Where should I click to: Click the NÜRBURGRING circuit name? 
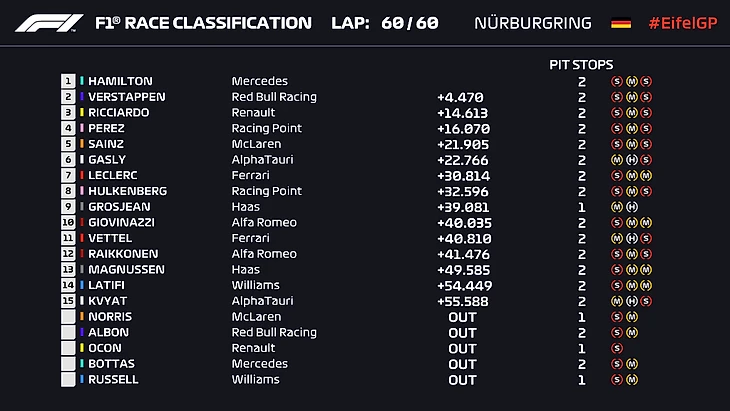click(x=533, y=23)
